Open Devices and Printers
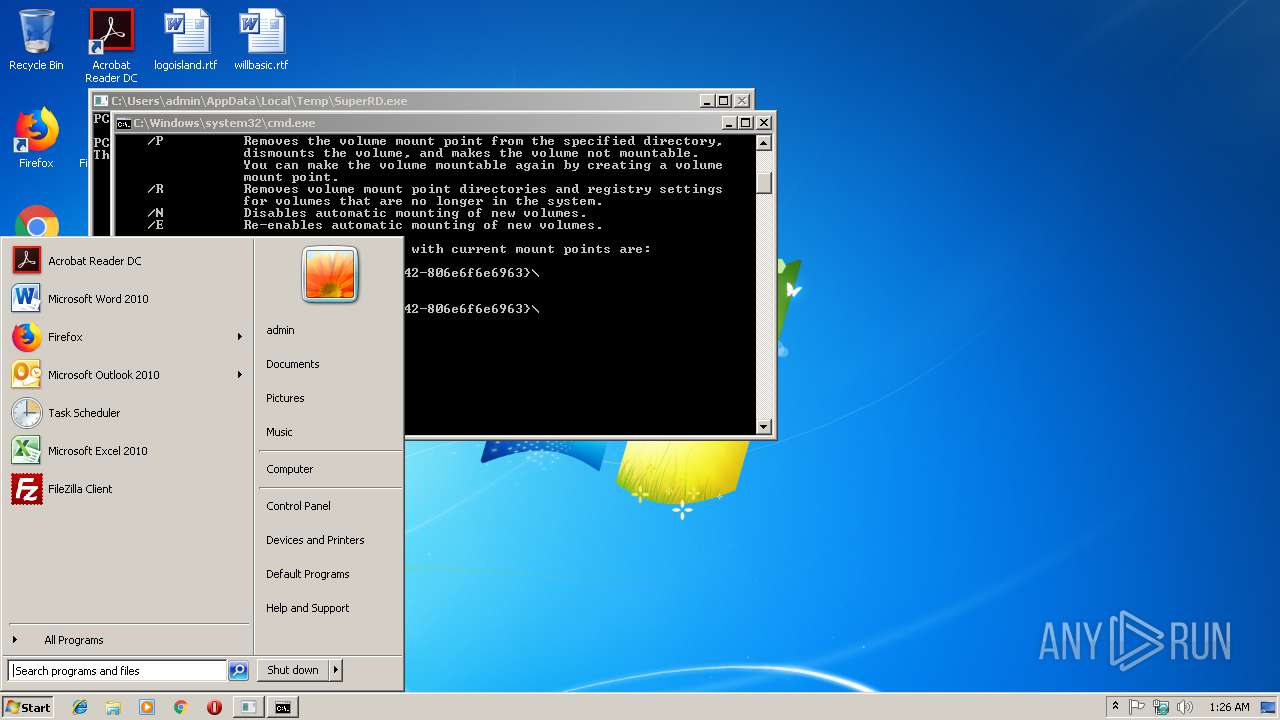The image size is (1280, 720). pyautogui.click(x=330, y=540)
